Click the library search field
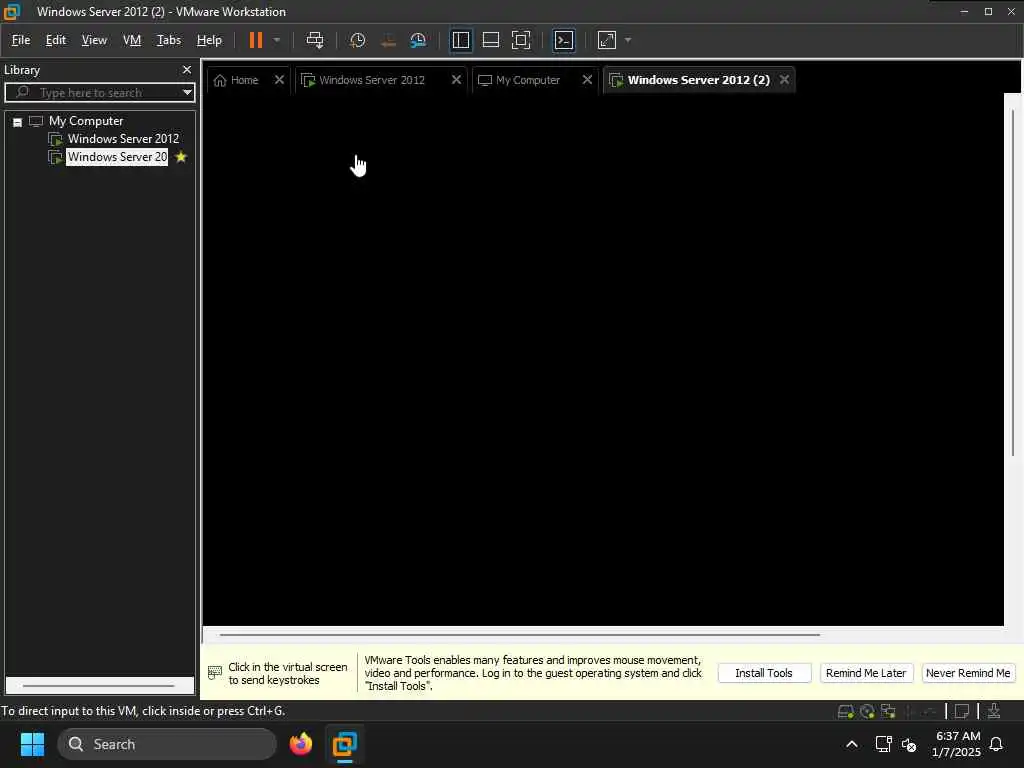 point(99,92)
